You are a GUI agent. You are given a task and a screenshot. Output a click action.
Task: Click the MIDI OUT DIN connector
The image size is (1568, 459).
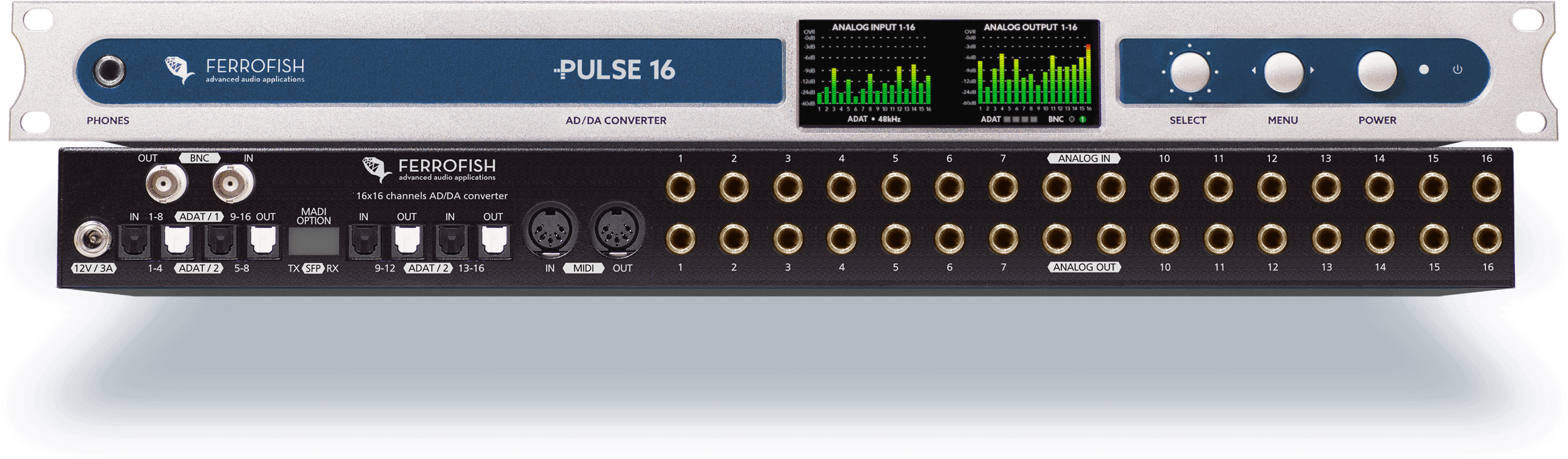coord(617,231)
